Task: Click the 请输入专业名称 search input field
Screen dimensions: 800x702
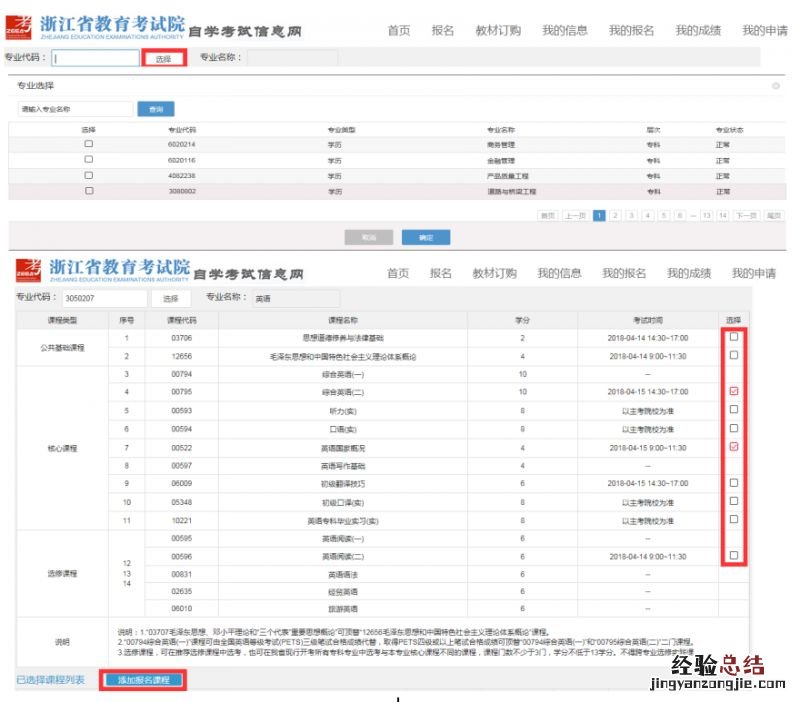Action: (x=75, y=109)
